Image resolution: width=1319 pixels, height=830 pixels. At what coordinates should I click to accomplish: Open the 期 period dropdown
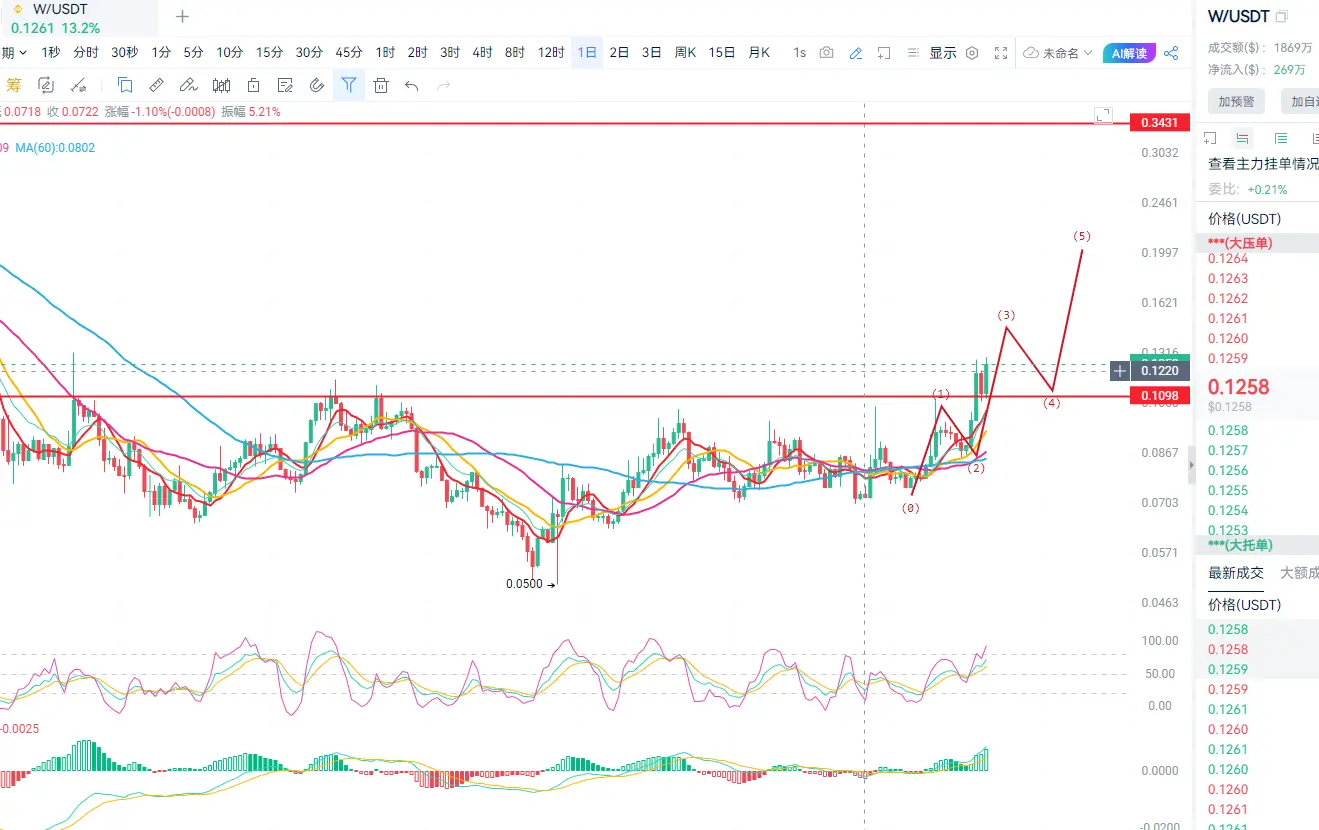click(x=15, y=53)
